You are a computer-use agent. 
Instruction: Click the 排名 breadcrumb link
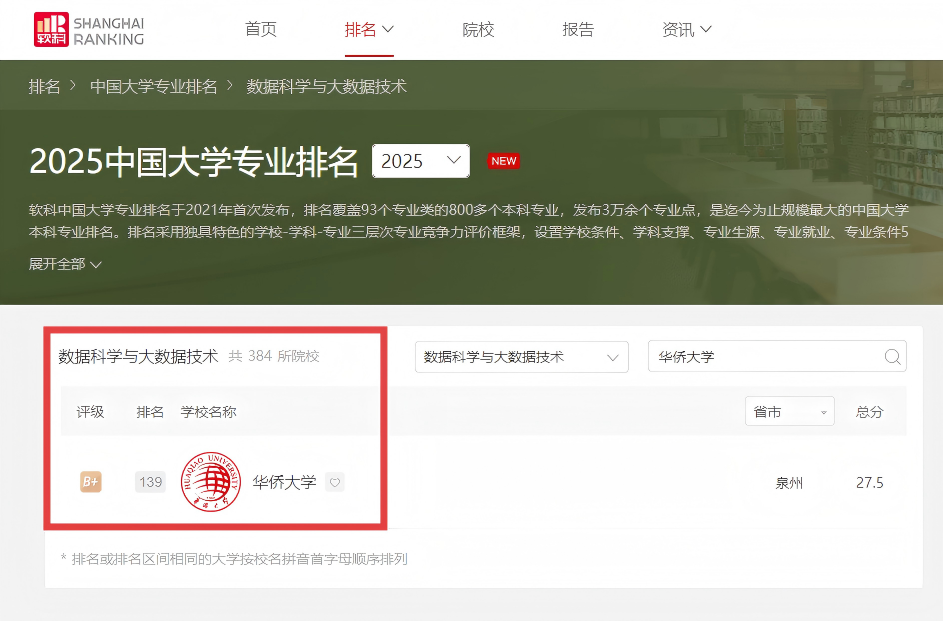(x=45, y=87)
